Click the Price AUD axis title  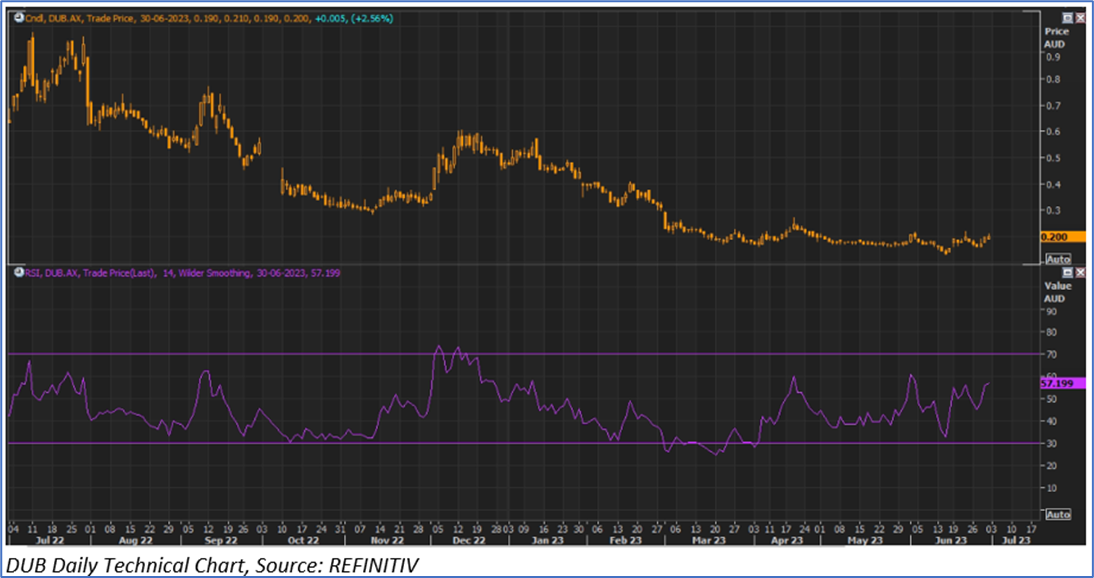[1056, 38]
